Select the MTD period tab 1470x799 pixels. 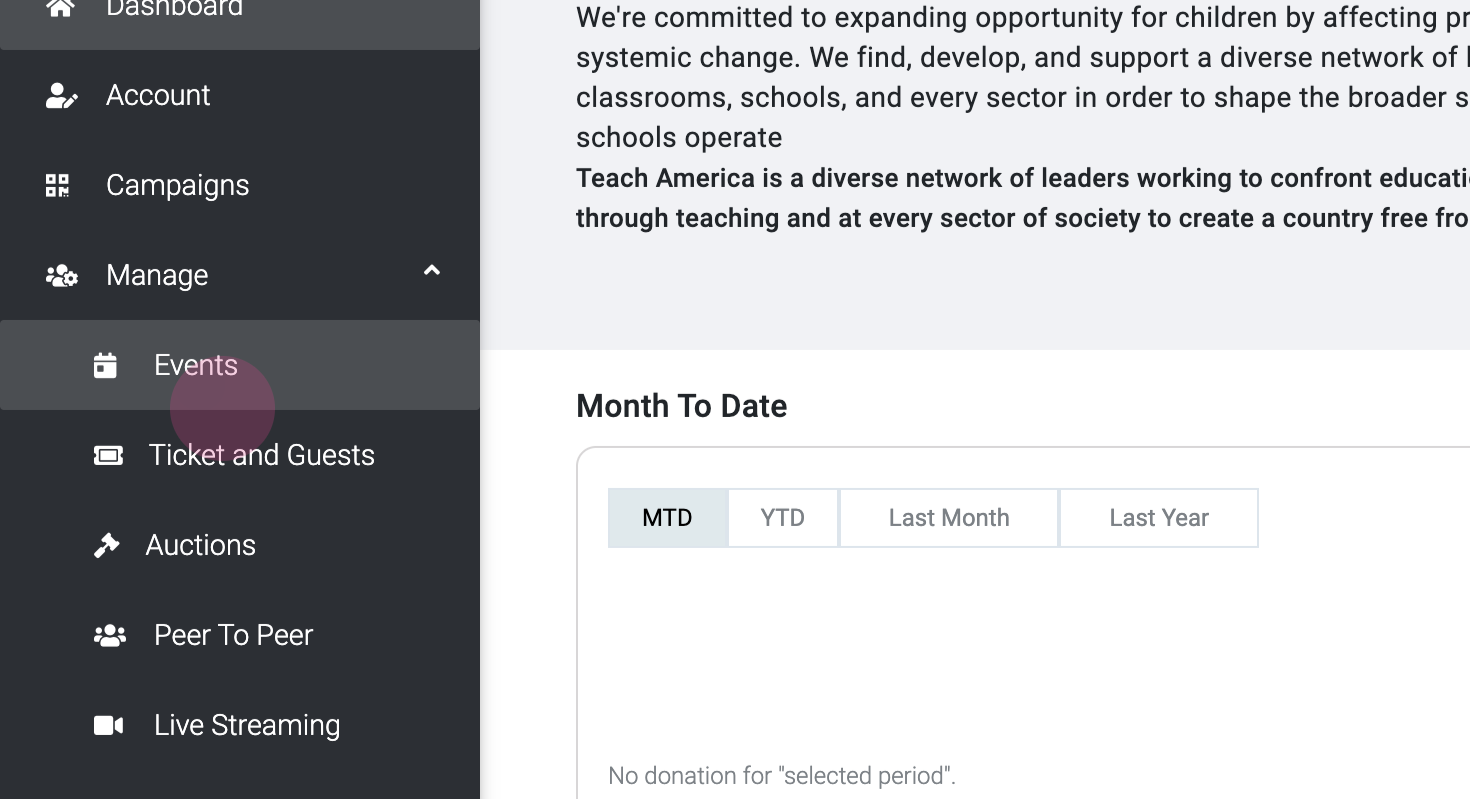coord(667,518)
